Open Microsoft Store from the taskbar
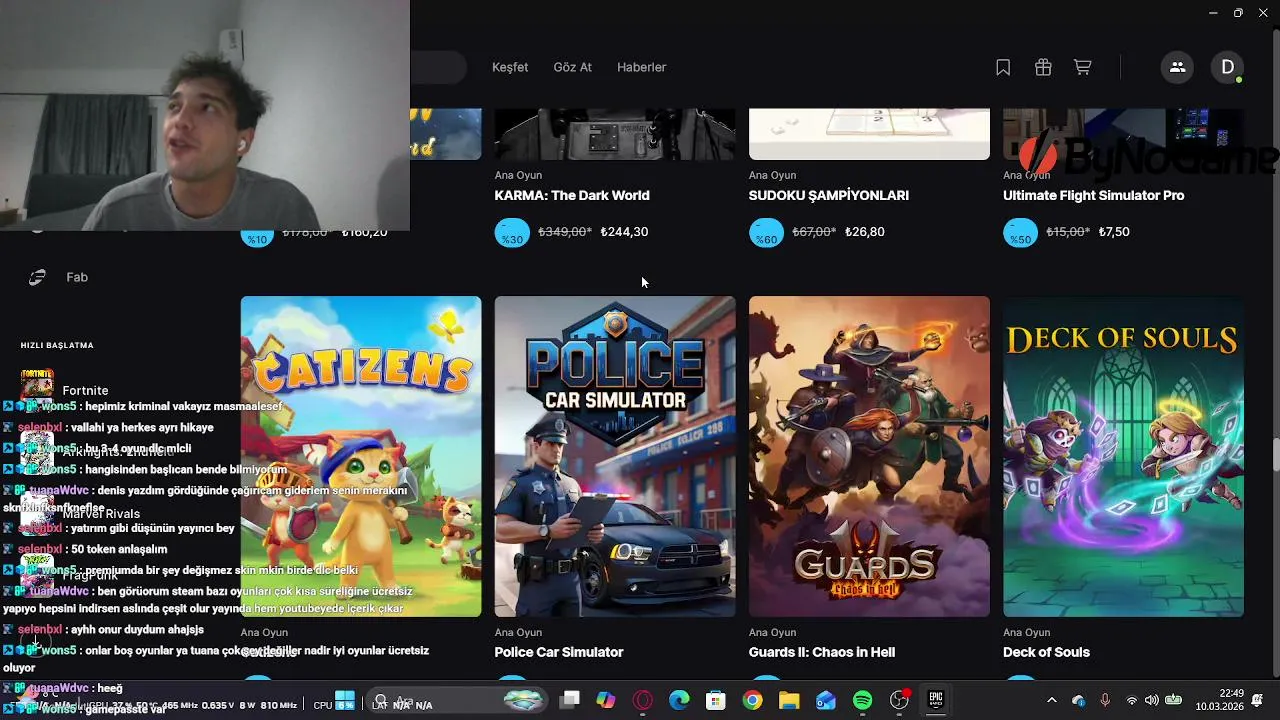This screenshot has height=720, width=1280. click(715, 700)
